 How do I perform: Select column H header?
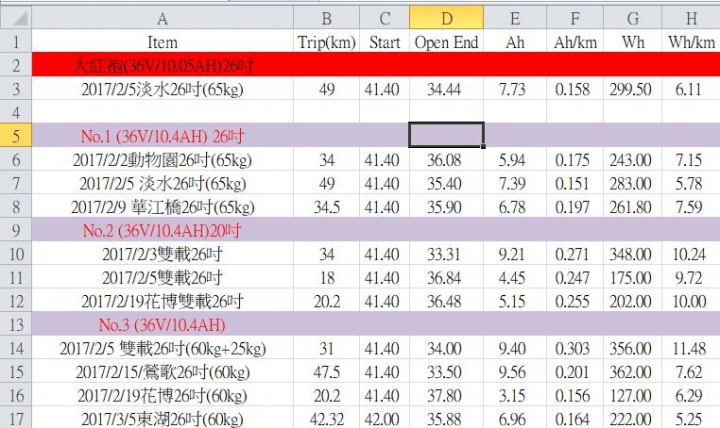click(x=691, y=18)
